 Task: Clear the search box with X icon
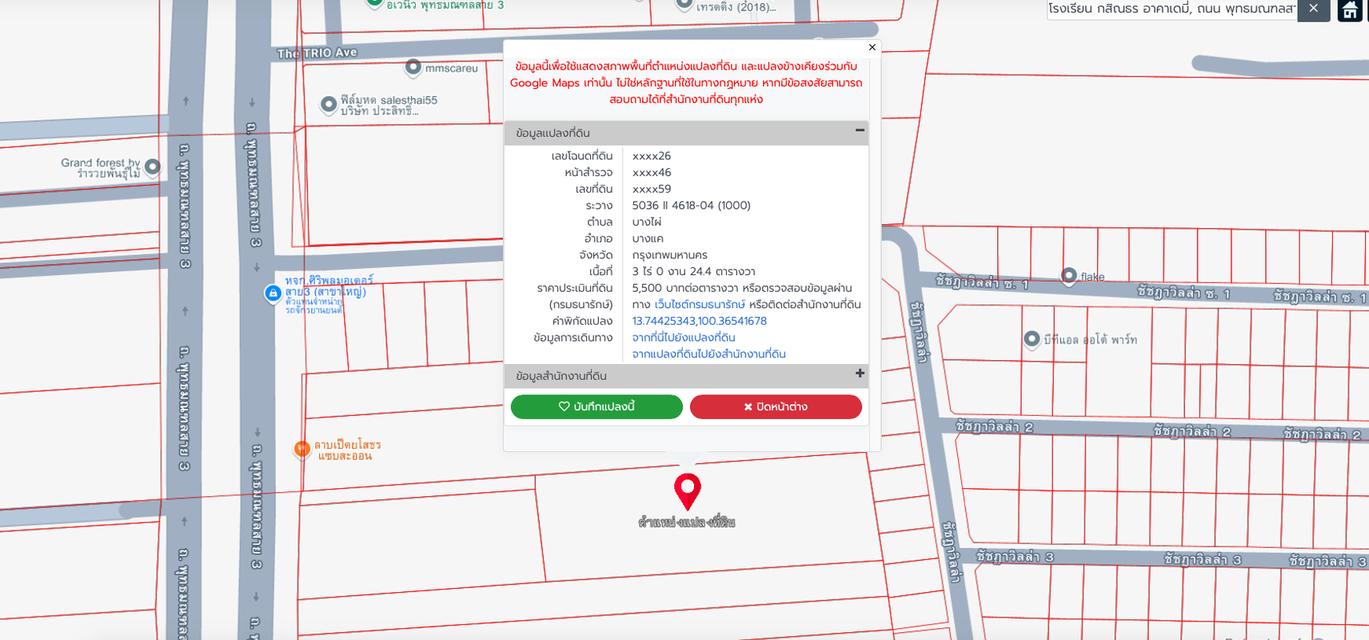point(1314,9)
